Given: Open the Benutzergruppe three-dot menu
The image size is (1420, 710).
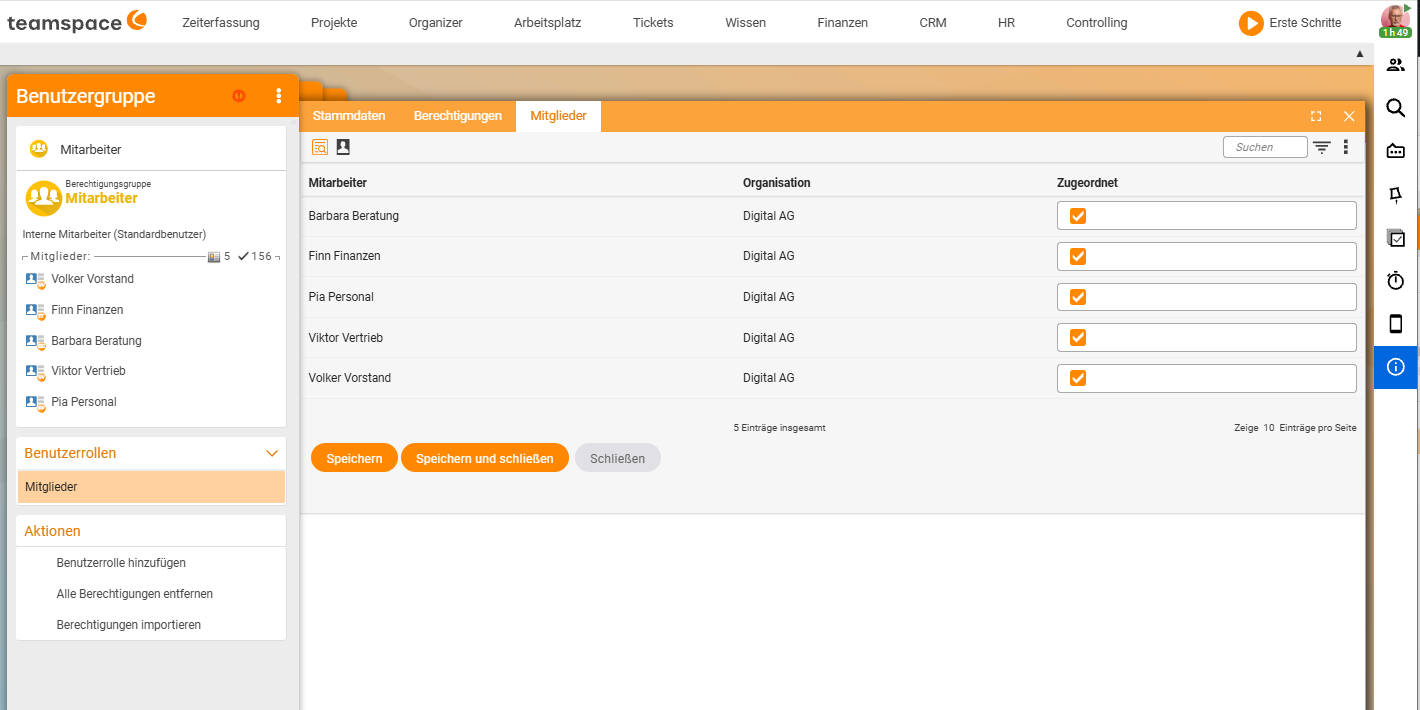Looking at the screenshot, I should (x=279, y=96).
